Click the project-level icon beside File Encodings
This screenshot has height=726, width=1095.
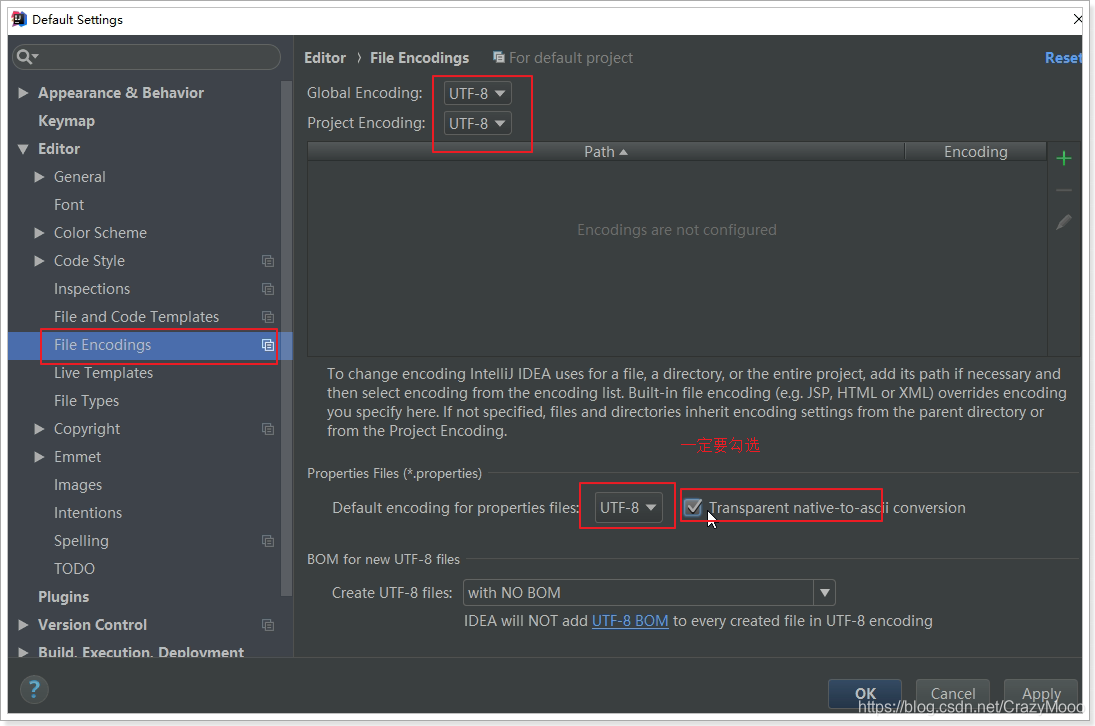pos(267,345)
